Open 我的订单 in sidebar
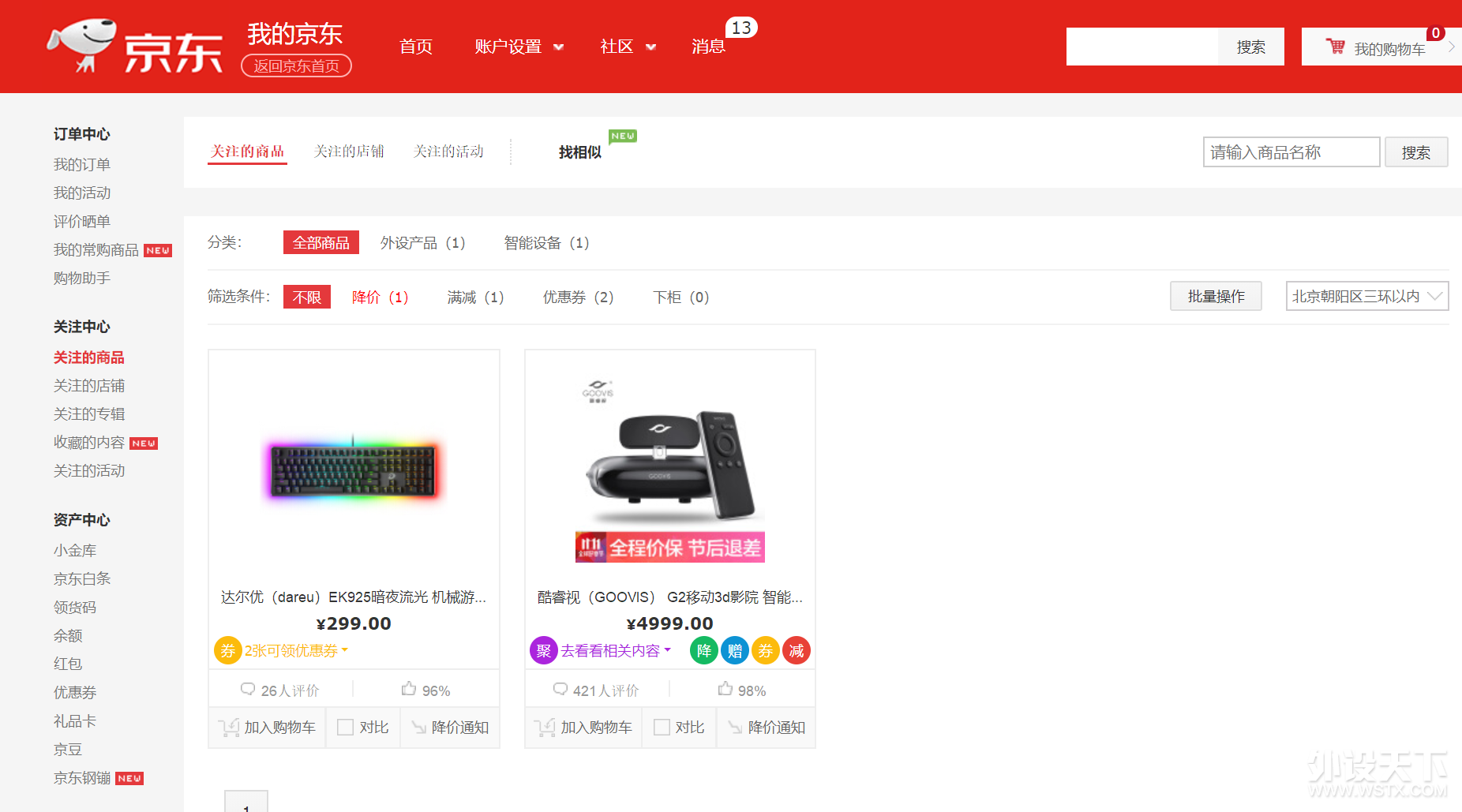Image resolution: width=1462 pixels, height=812 pixels. tap(82, 164)
